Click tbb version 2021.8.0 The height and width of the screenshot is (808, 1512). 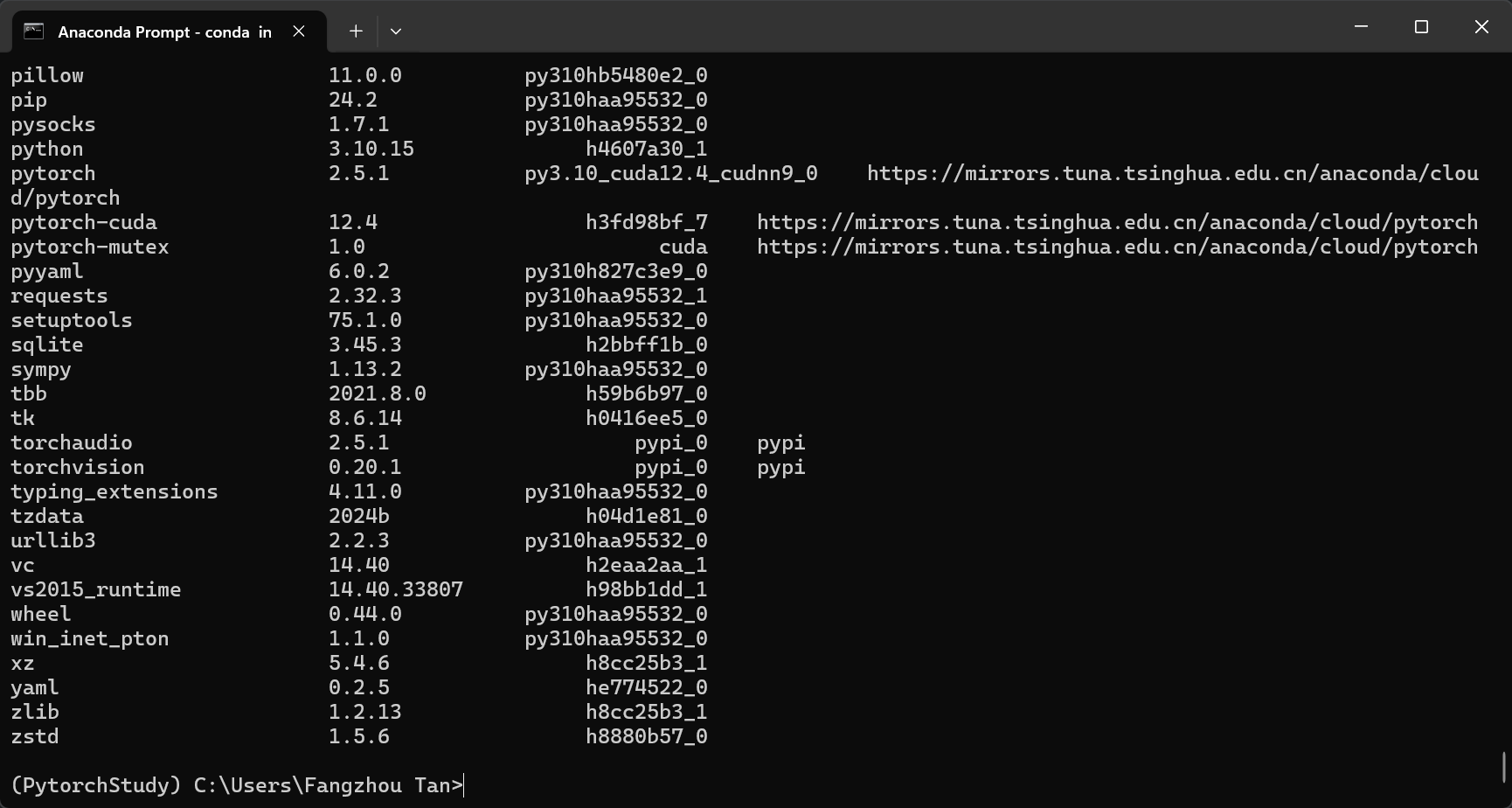[x=378, y=394]
